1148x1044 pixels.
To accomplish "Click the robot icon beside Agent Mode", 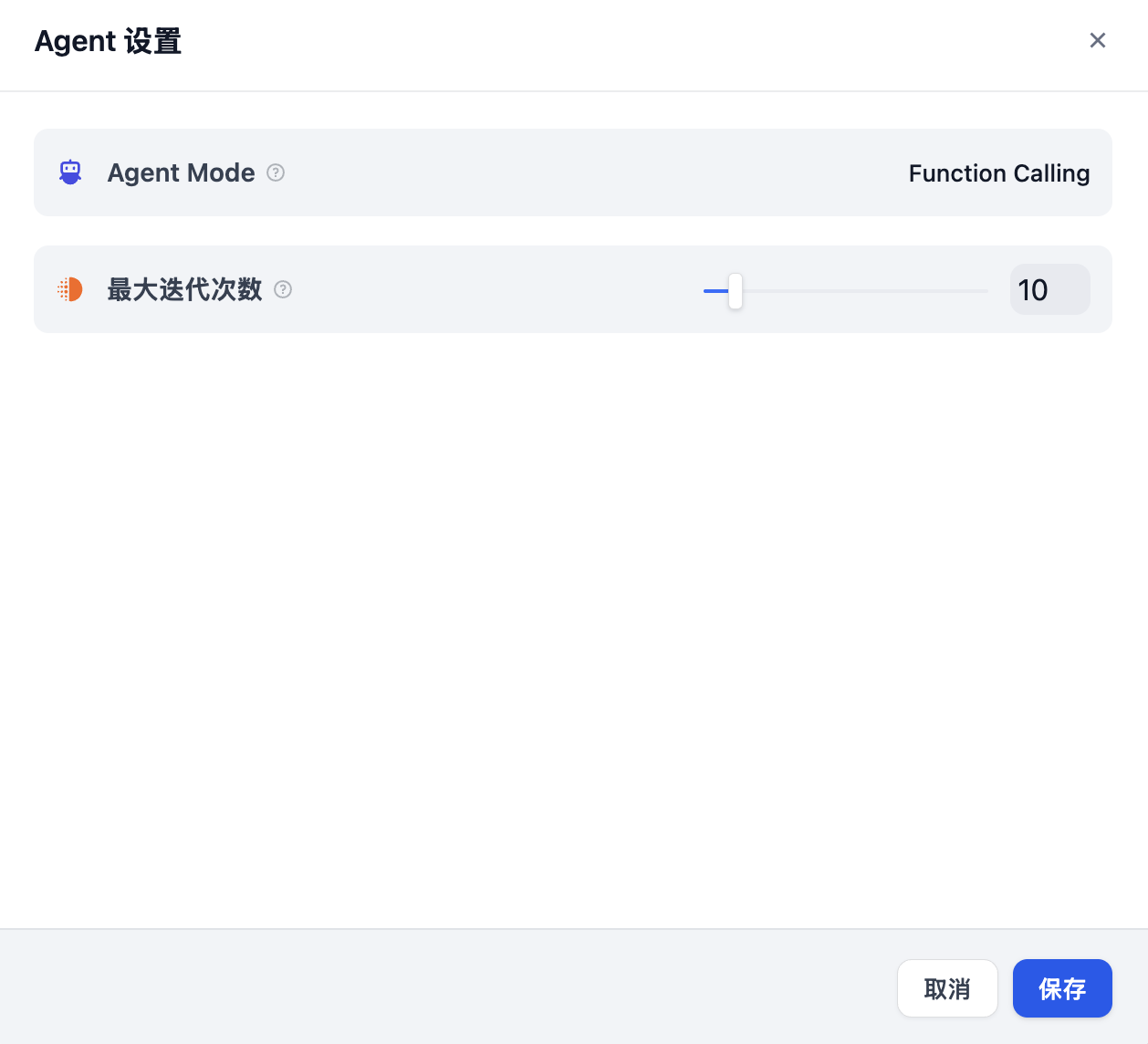I will [70, 172].
